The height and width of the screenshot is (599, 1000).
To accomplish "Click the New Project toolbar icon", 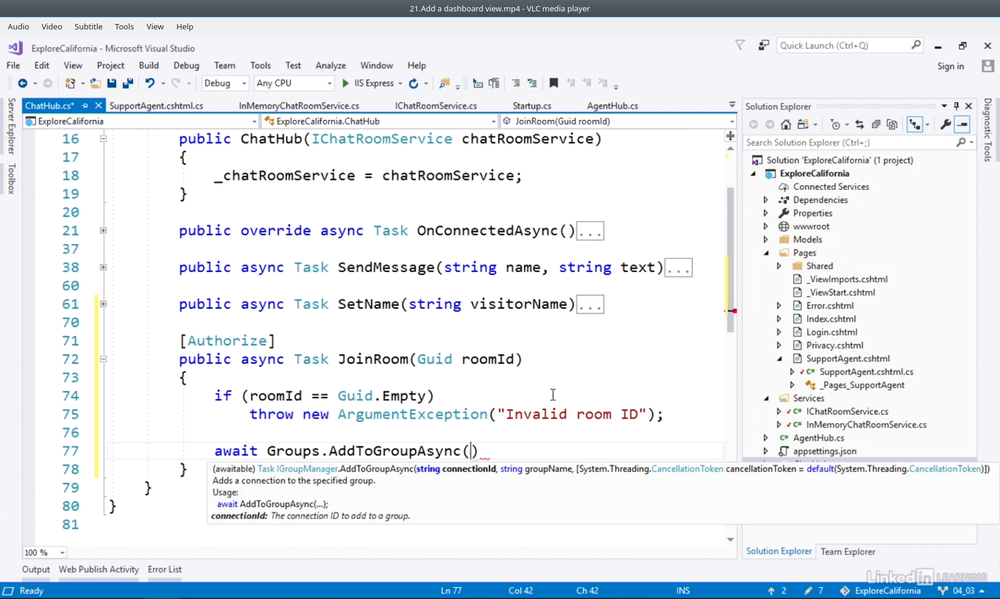I will point(70,84).
